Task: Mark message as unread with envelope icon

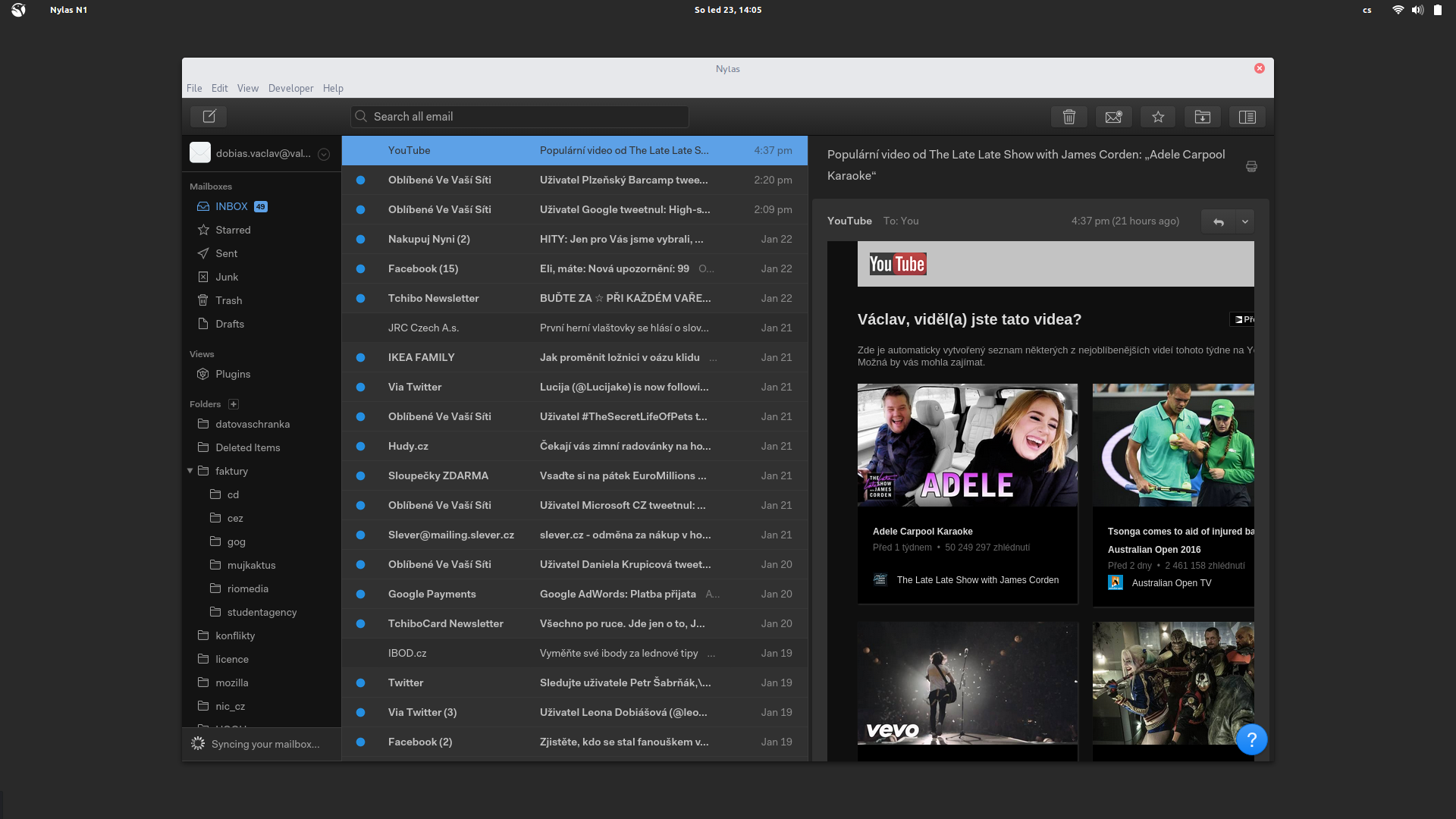Action: [1113, 117]
